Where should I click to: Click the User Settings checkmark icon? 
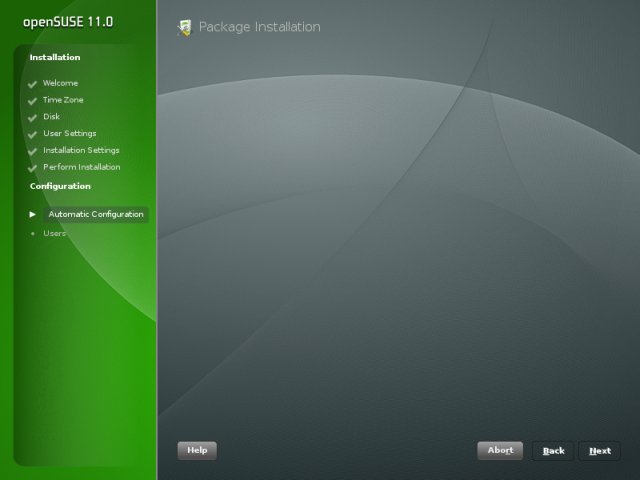point(32,134)
